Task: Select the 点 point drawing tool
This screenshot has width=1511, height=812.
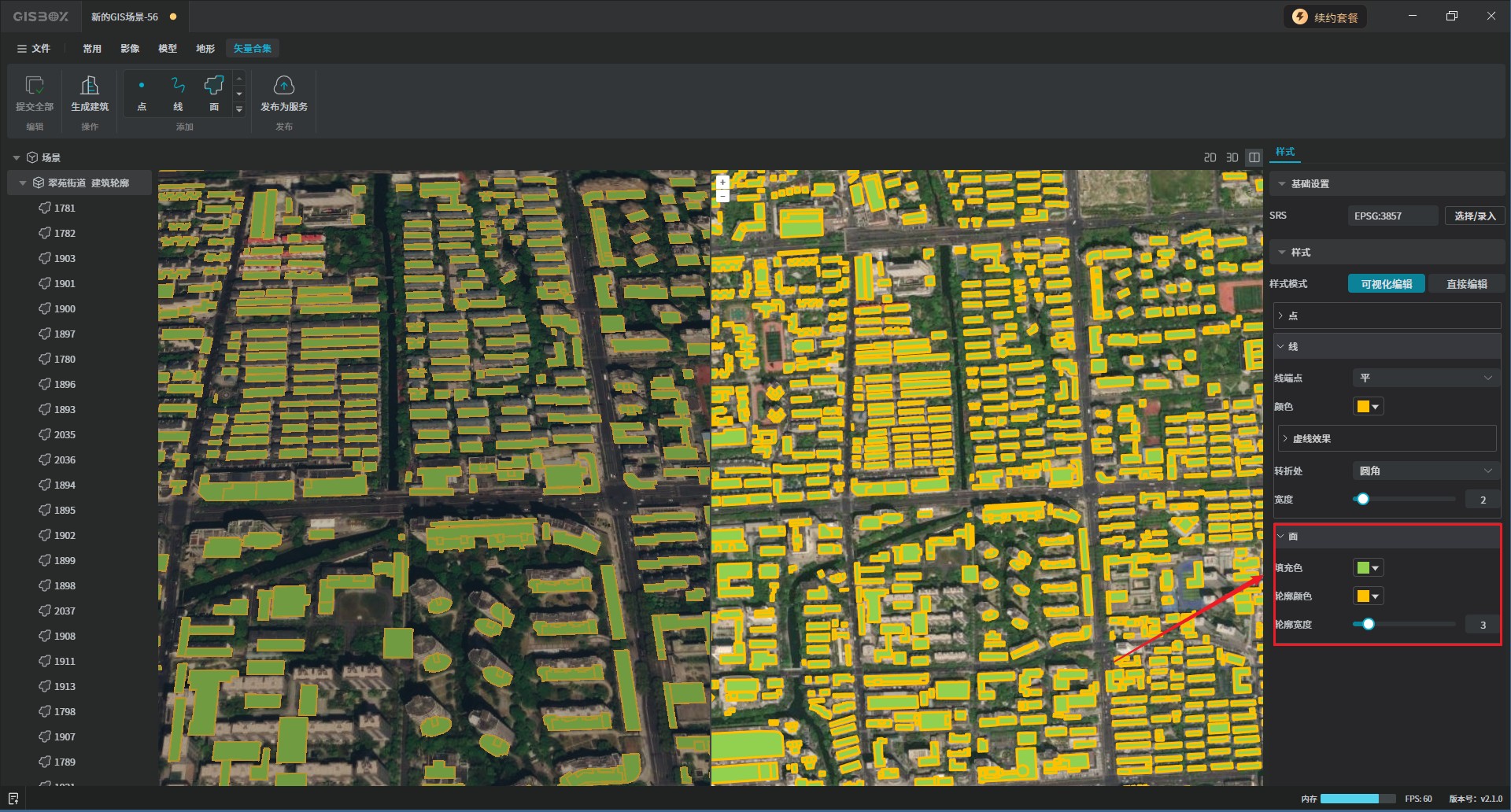Action: [x=142, y=86]
